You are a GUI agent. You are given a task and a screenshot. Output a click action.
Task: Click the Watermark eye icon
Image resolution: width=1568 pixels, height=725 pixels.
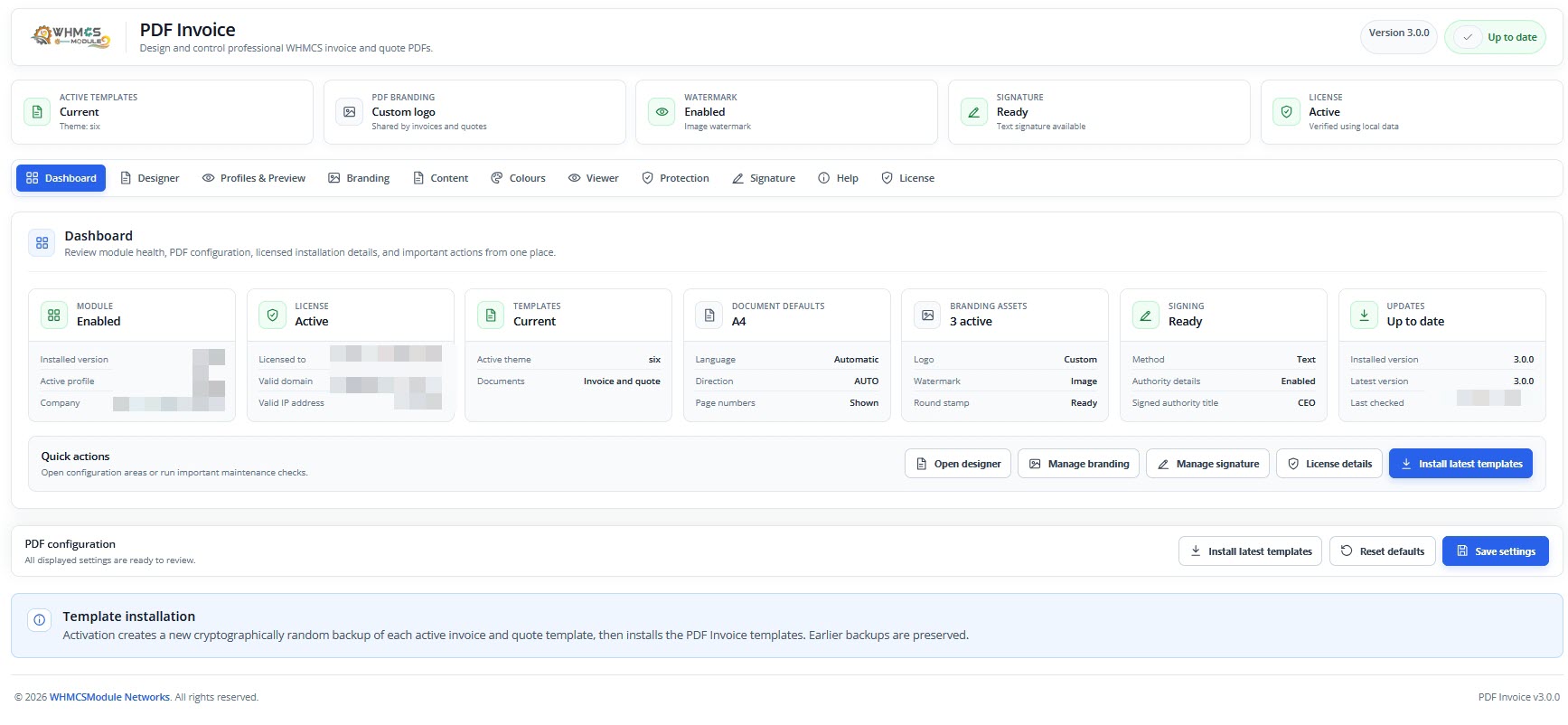pyautogui.click(x=662, y=112)
